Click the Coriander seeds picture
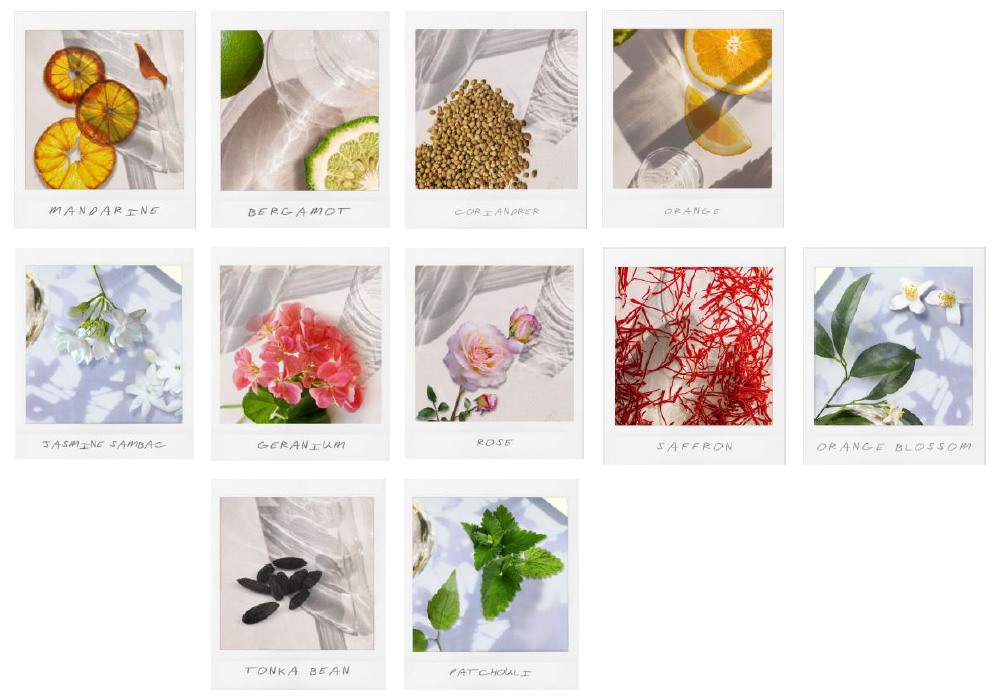The width and height of the screenshot is (999, 698). tap(496, 109)
